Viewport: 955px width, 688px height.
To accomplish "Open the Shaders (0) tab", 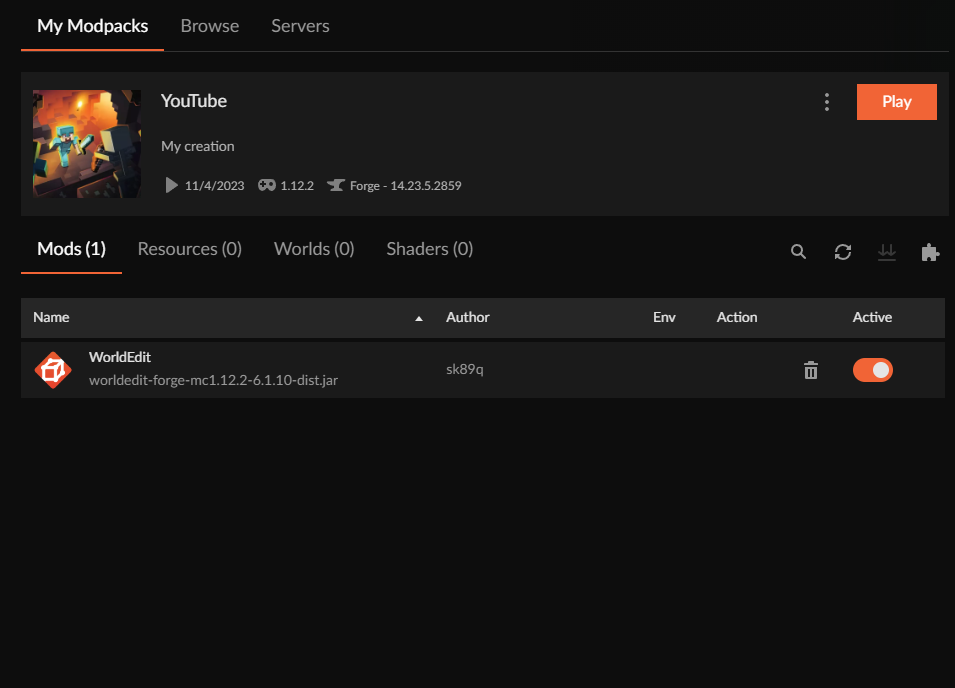I will 429,248.
